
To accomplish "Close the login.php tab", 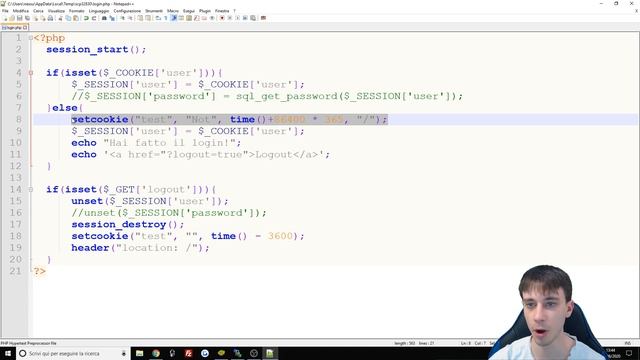I will 25,27.
